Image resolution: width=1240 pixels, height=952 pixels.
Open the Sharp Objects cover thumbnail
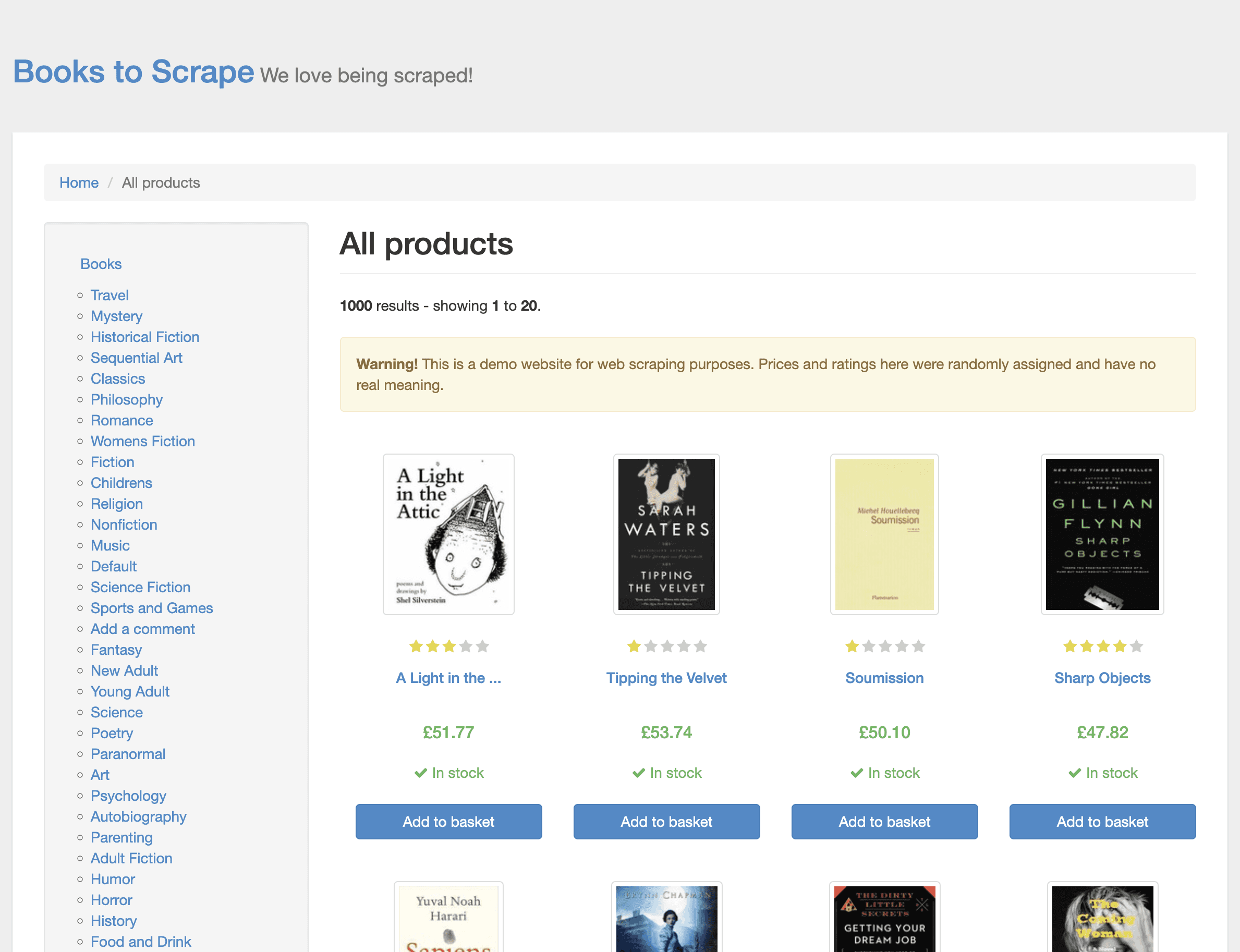[x=1102, y=534]
